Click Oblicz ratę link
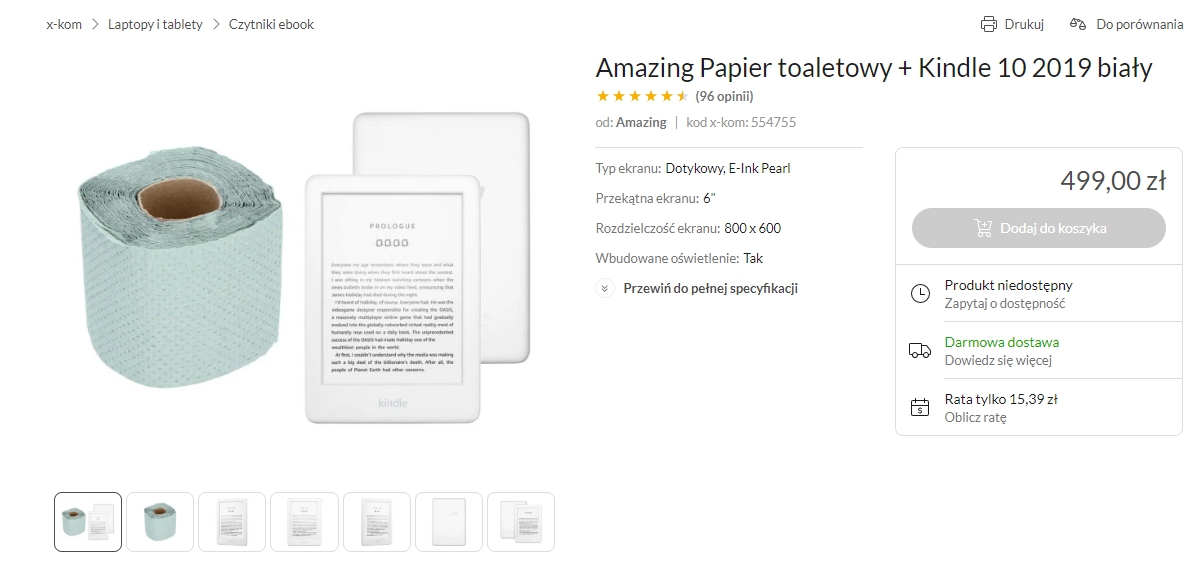 click(x=975, y=417)
